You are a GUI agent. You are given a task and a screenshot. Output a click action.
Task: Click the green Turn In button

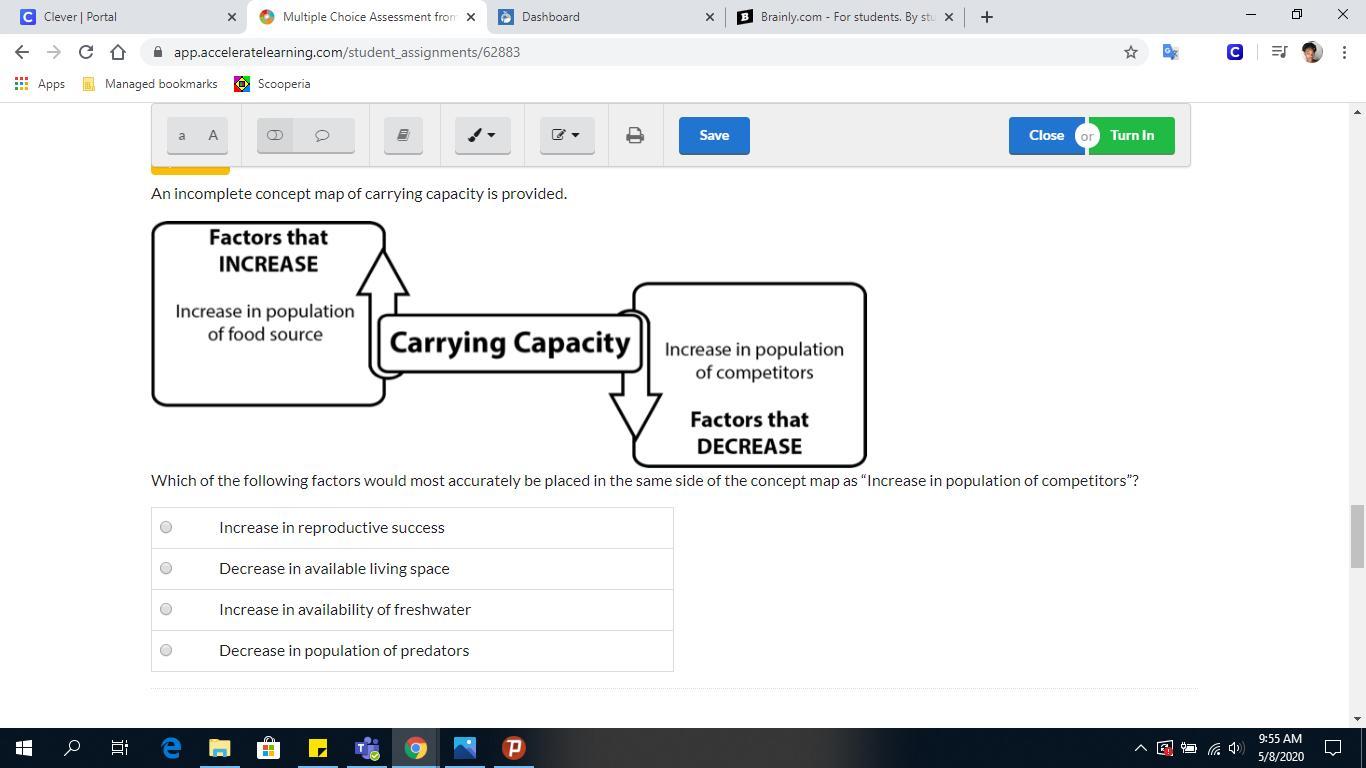[x=1132, y=135]
